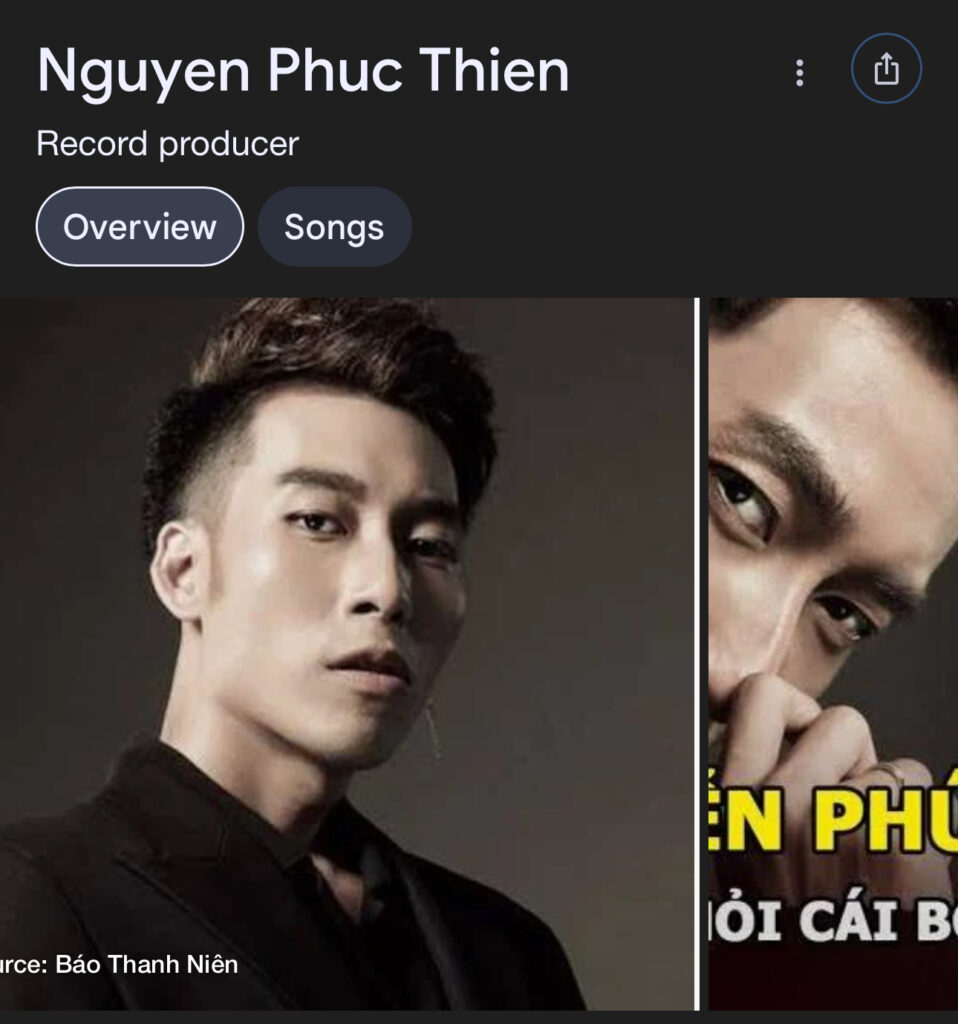Click the word Nguyen in the title
958x1024 pixels.
[x=144, y=73]
